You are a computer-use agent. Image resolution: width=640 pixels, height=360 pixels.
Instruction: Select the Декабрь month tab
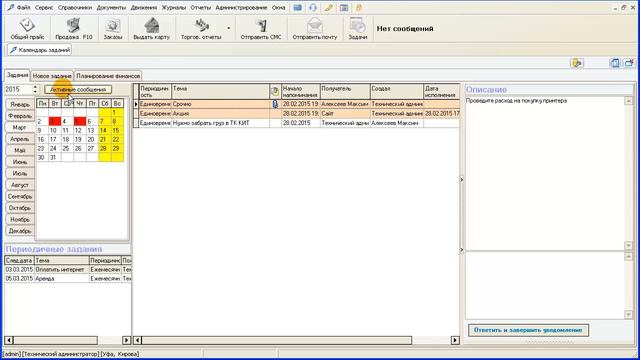pos(20,231)
